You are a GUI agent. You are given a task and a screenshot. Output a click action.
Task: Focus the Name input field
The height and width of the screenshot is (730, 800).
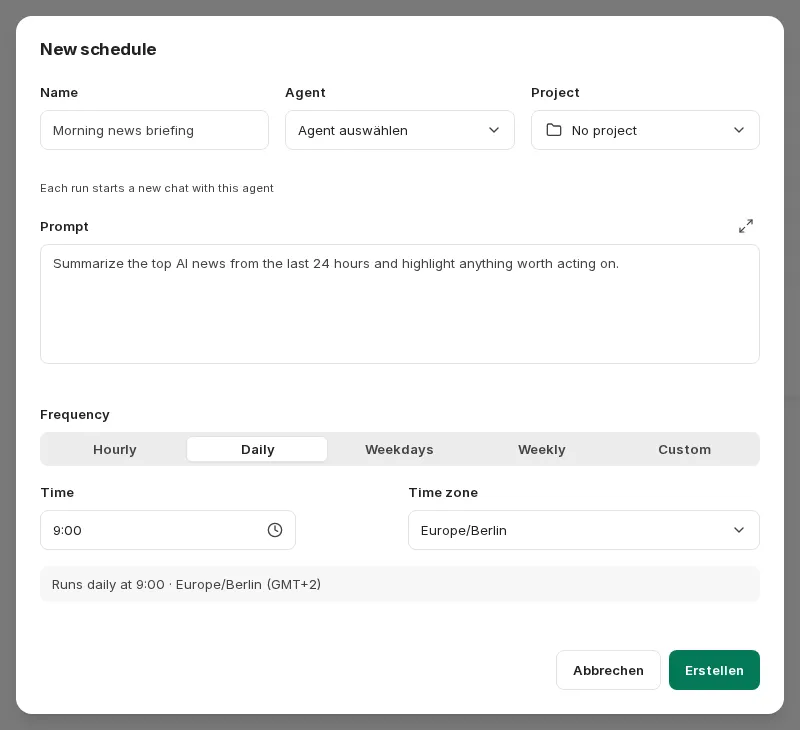(x=154, y=130)
